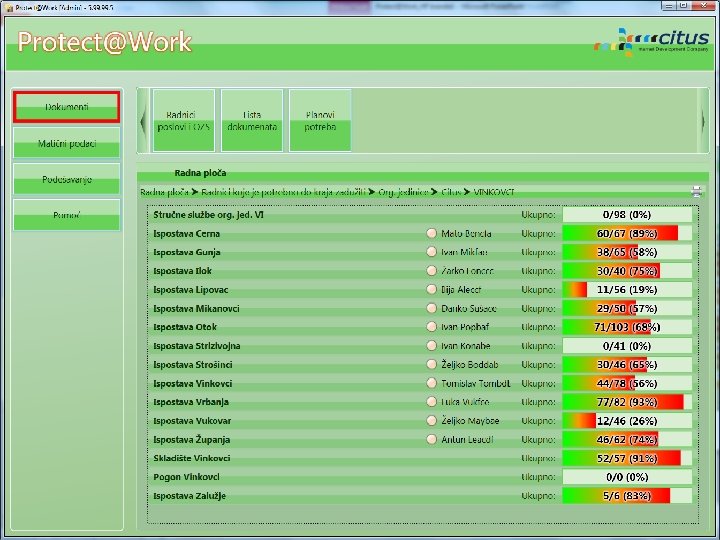Screen dimensions: 720x540
Task: Select the 'Ispostava Ilok' label
Action: pos(182,271)
